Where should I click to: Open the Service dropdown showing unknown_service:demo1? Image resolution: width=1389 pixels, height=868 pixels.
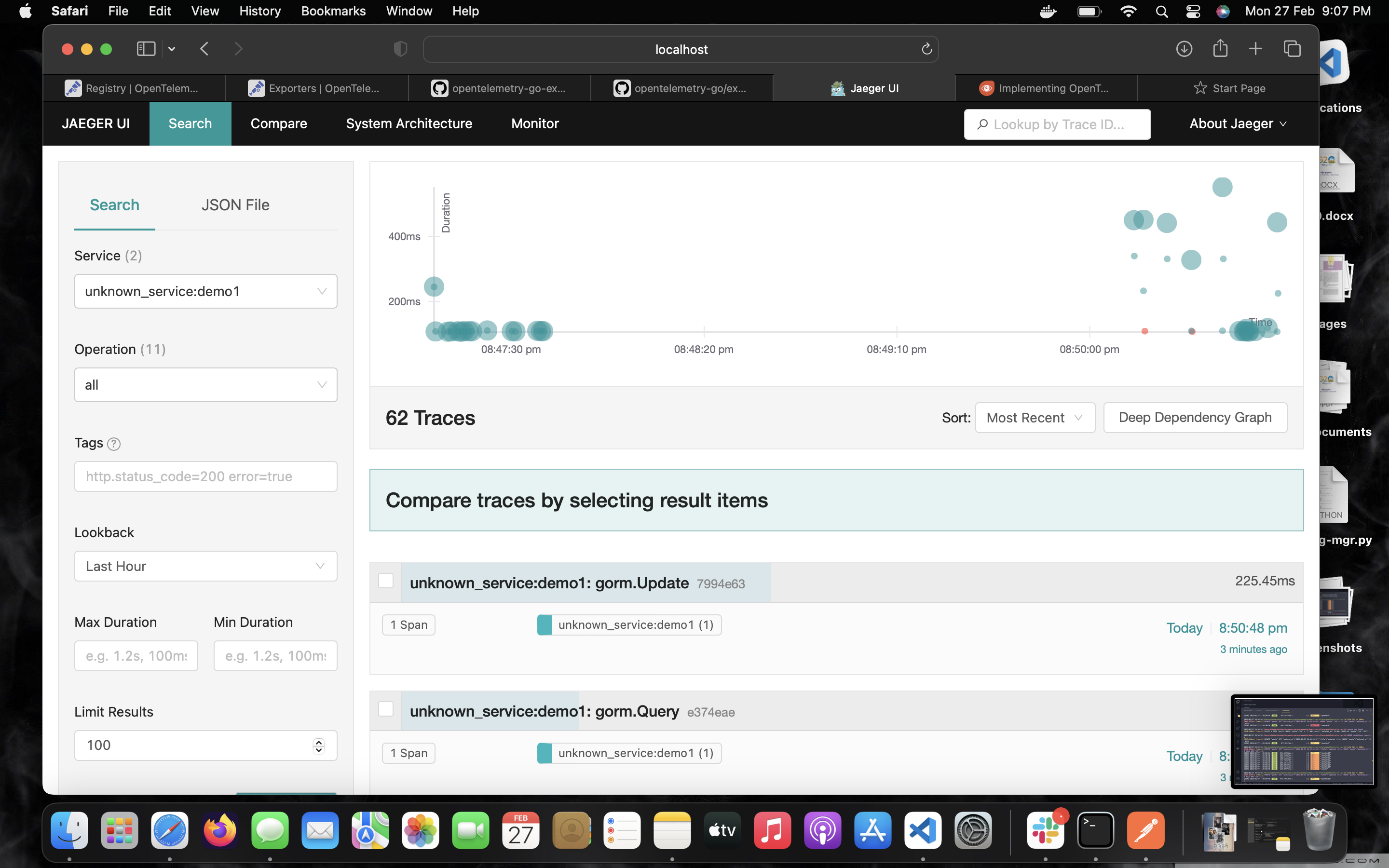coord(205,292)
